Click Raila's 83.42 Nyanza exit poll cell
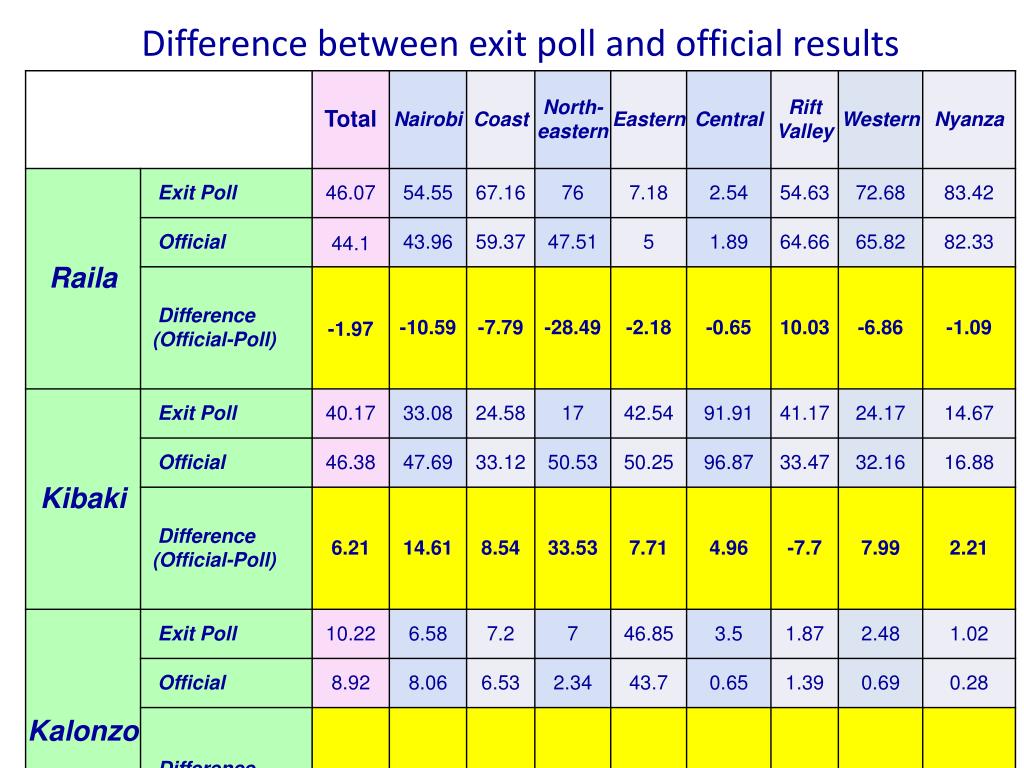This screenshot has width=1024, height=768. (969, 193)
